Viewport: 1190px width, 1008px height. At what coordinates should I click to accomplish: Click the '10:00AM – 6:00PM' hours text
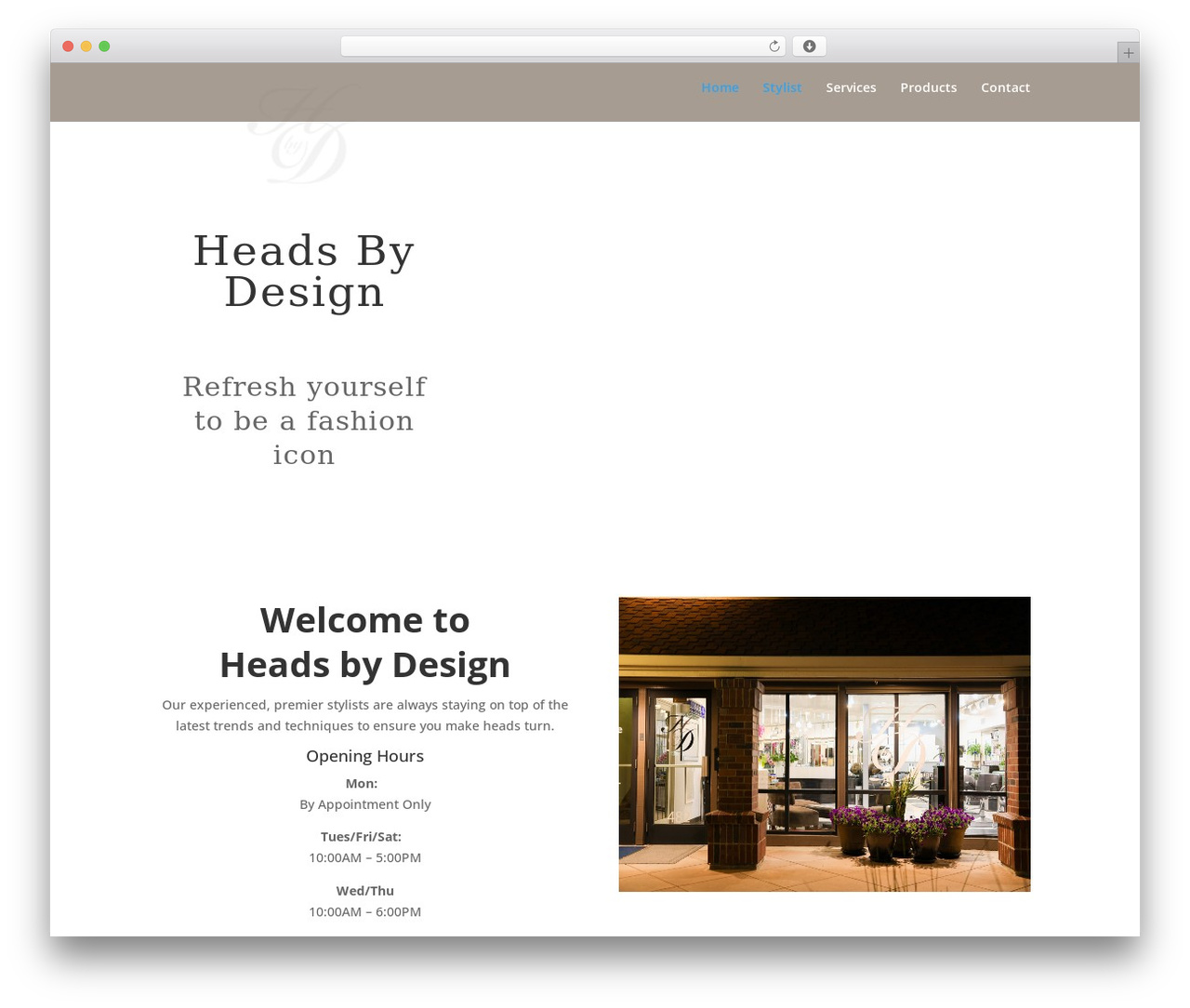(x=364, y=911)
